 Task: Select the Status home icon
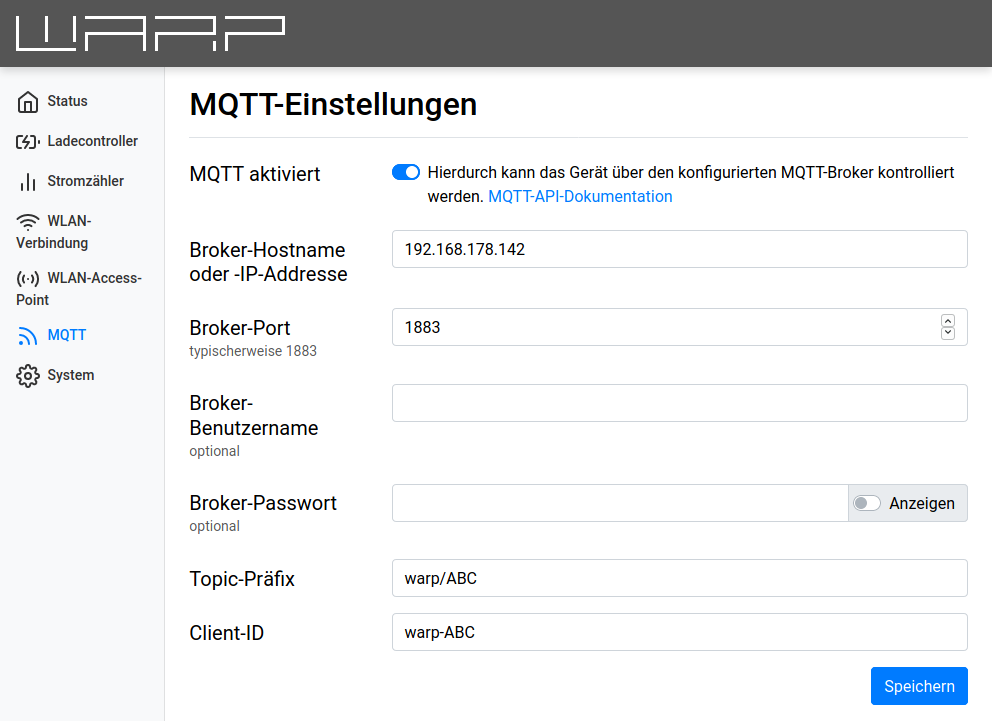click(28, 100)
